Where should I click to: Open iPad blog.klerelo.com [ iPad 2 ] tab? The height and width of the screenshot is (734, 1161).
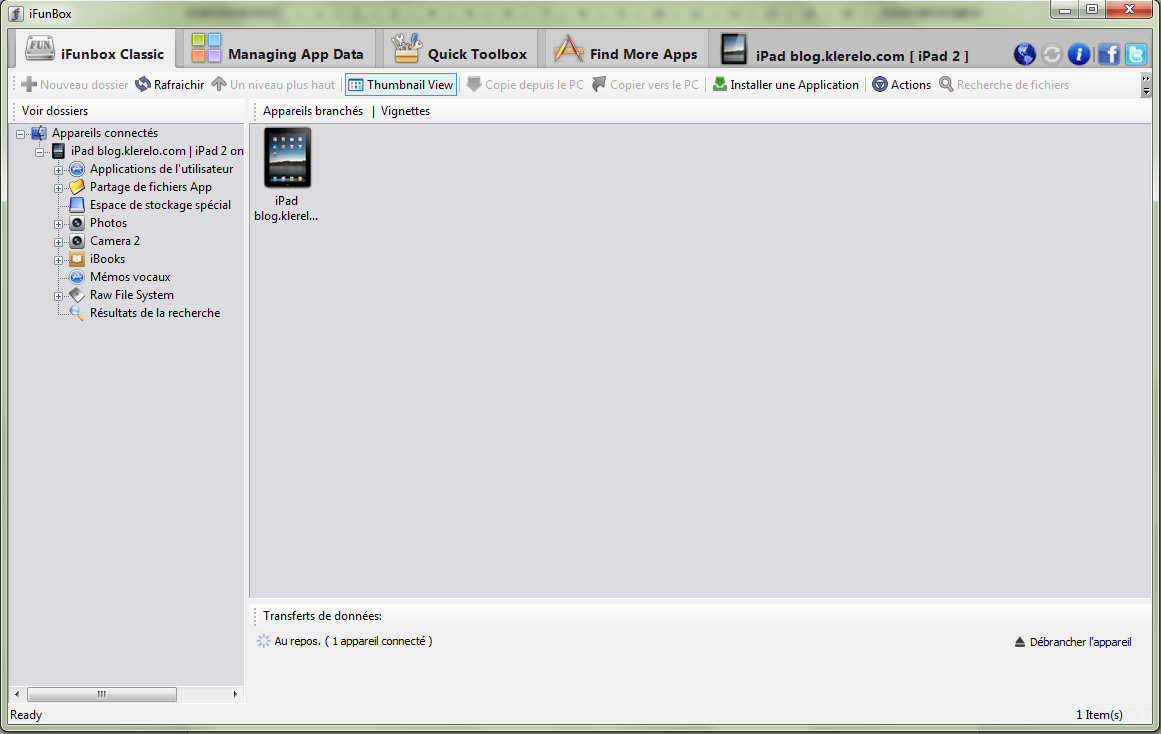[x=844, y=50]
